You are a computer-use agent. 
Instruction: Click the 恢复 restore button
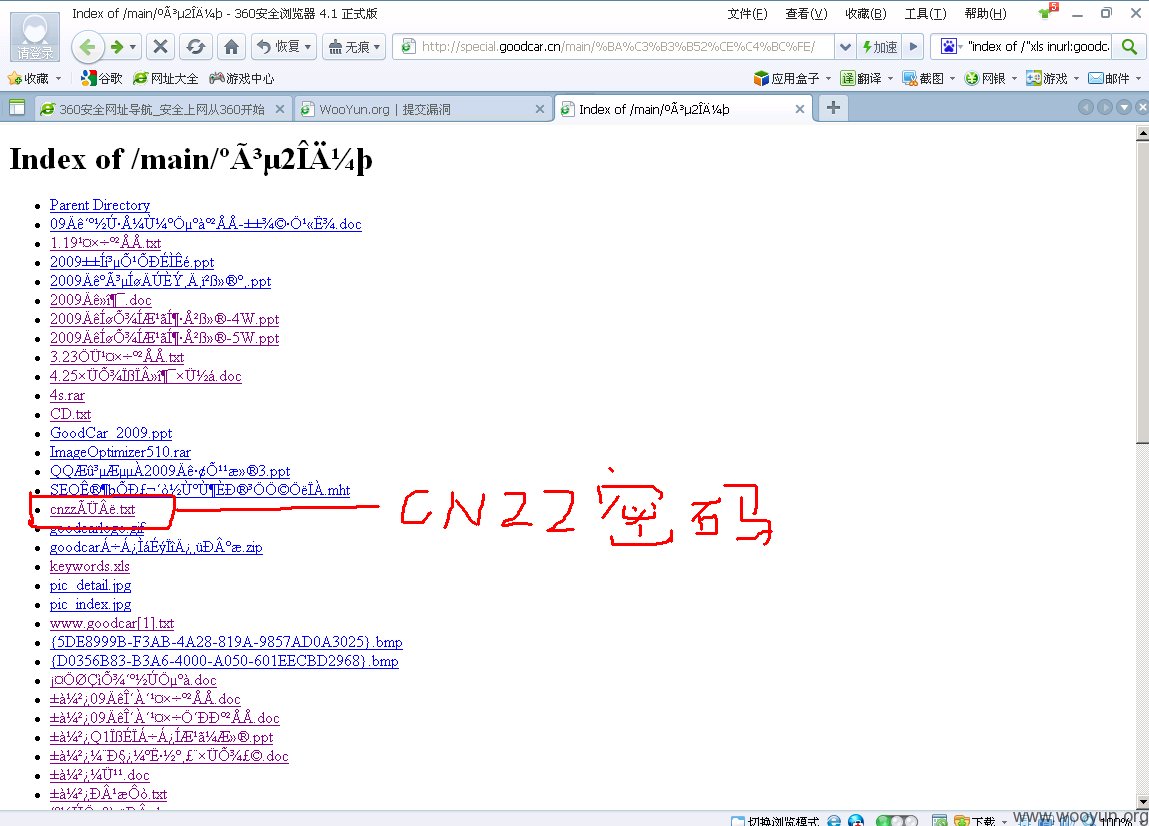pyautogui.click(x=284, y=47)
